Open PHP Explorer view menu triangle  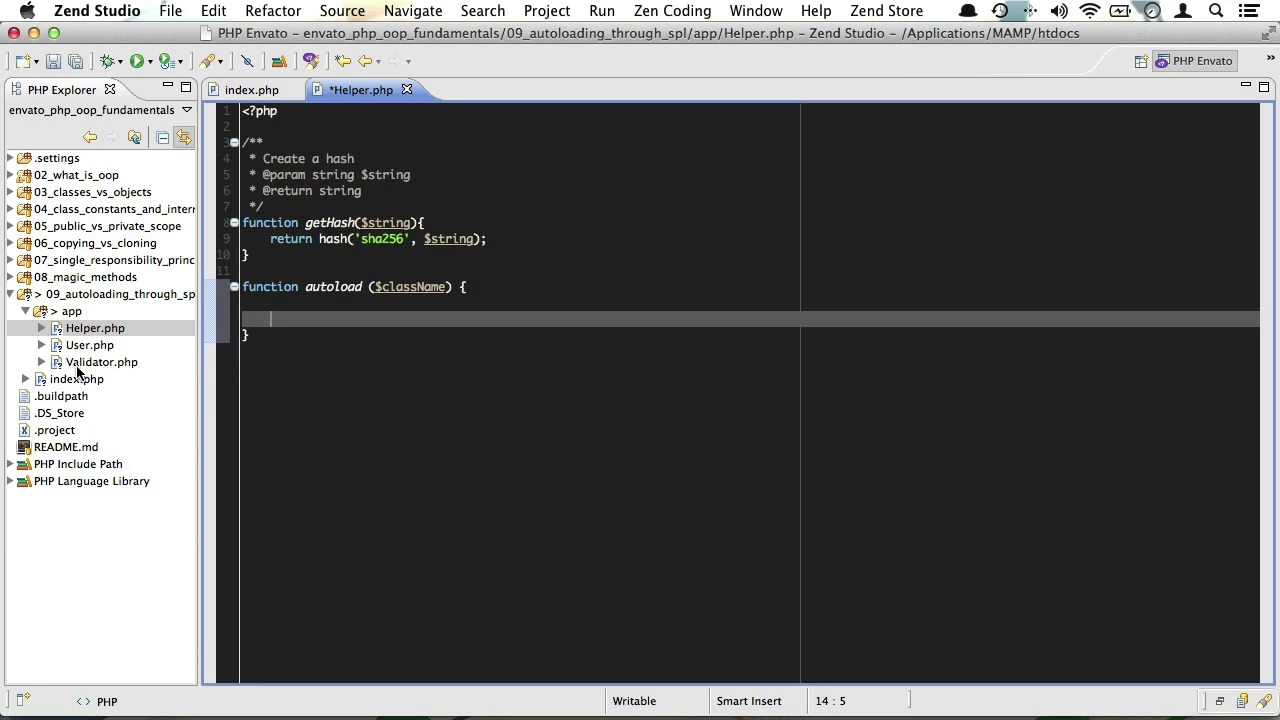tap(186, 110)
